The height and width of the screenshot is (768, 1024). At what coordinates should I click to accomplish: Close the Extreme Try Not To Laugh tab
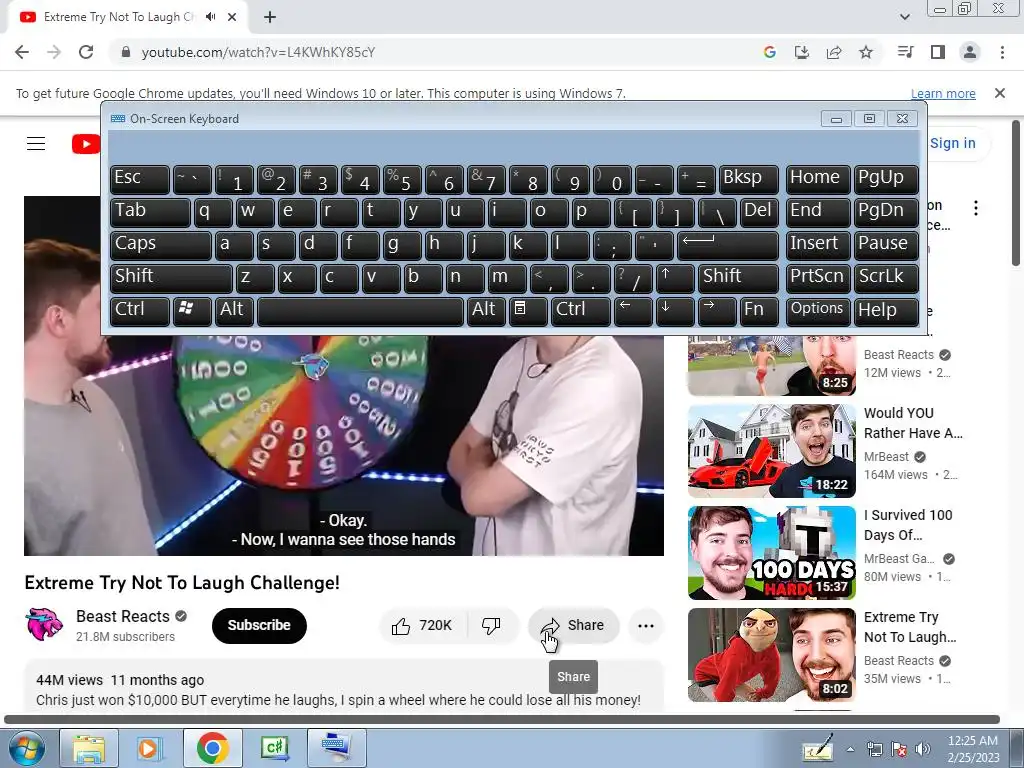(232, 17)
